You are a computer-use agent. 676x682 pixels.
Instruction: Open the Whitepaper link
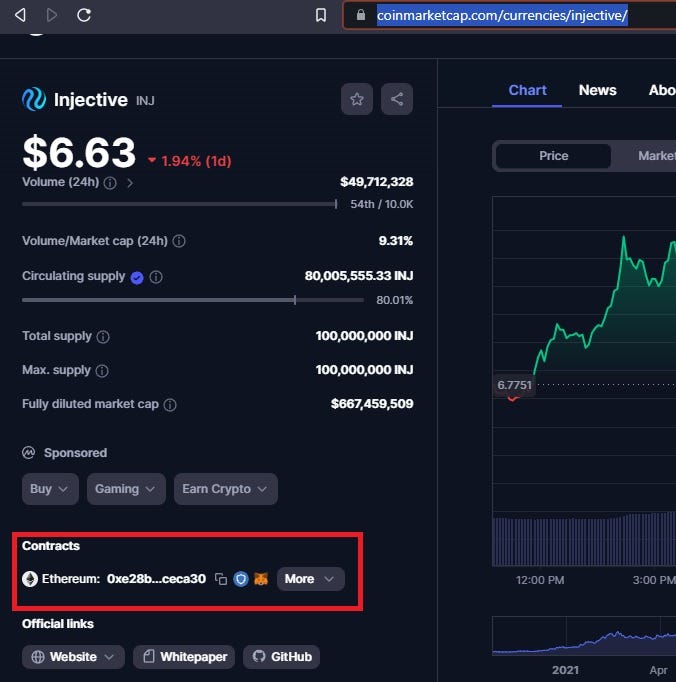pos(184,657)
